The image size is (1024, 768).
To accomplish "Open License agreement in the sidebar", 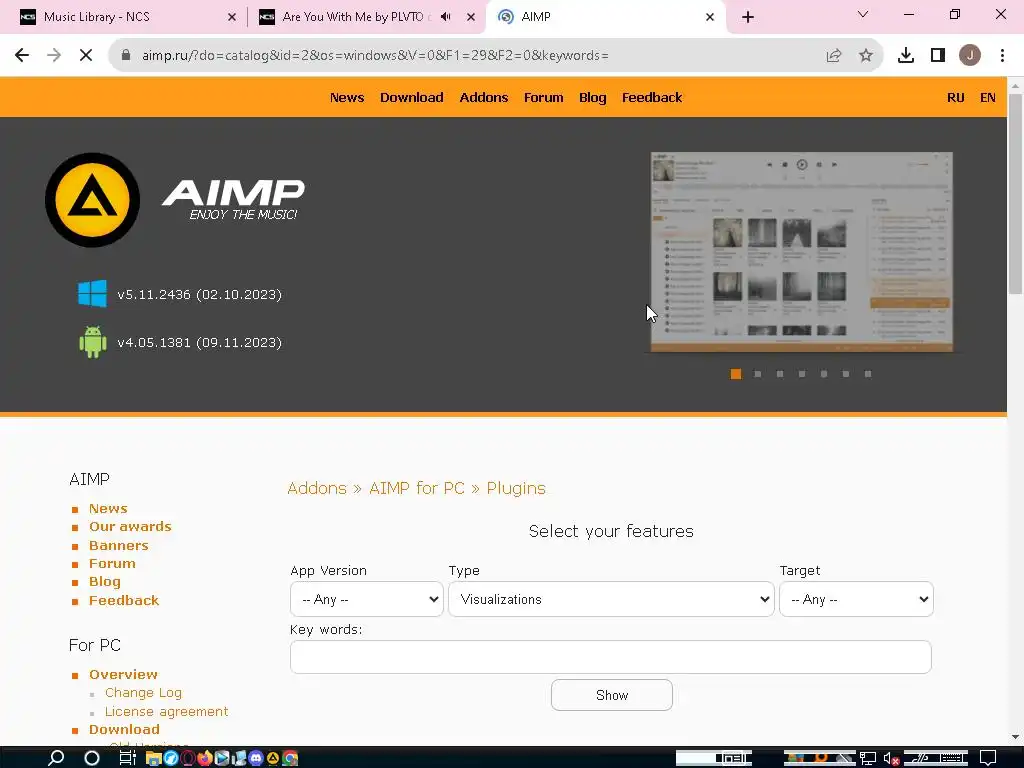I will [x=167, y=711].
